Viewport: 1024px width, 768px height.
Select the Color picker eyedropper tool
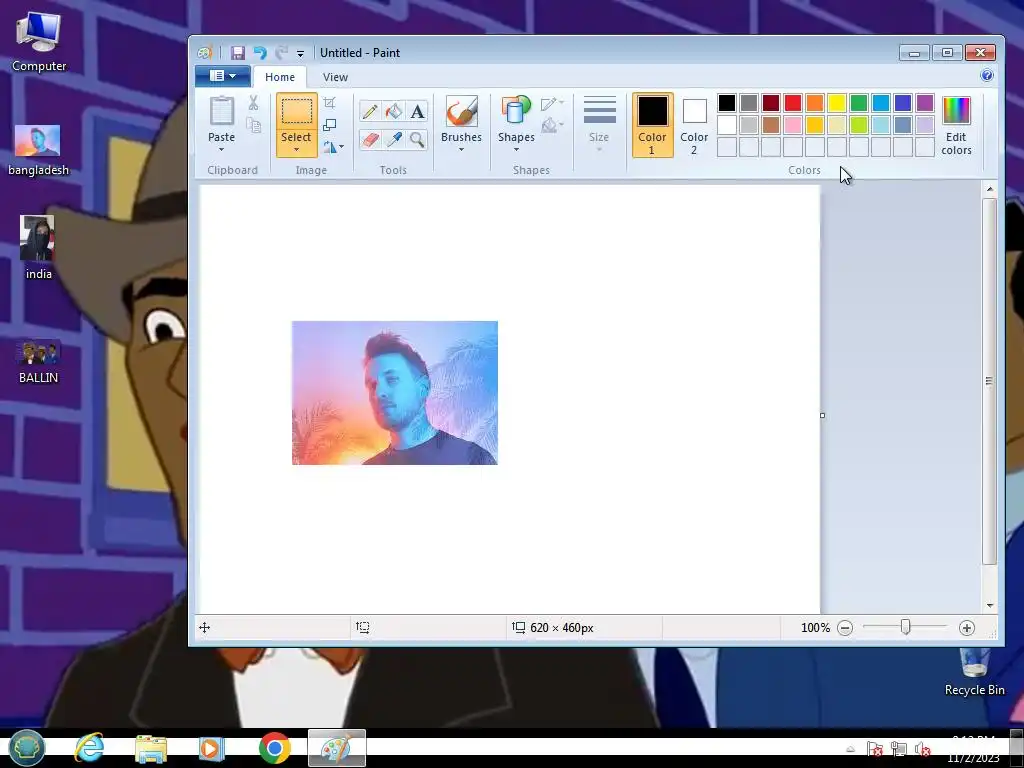click(393, 139)
